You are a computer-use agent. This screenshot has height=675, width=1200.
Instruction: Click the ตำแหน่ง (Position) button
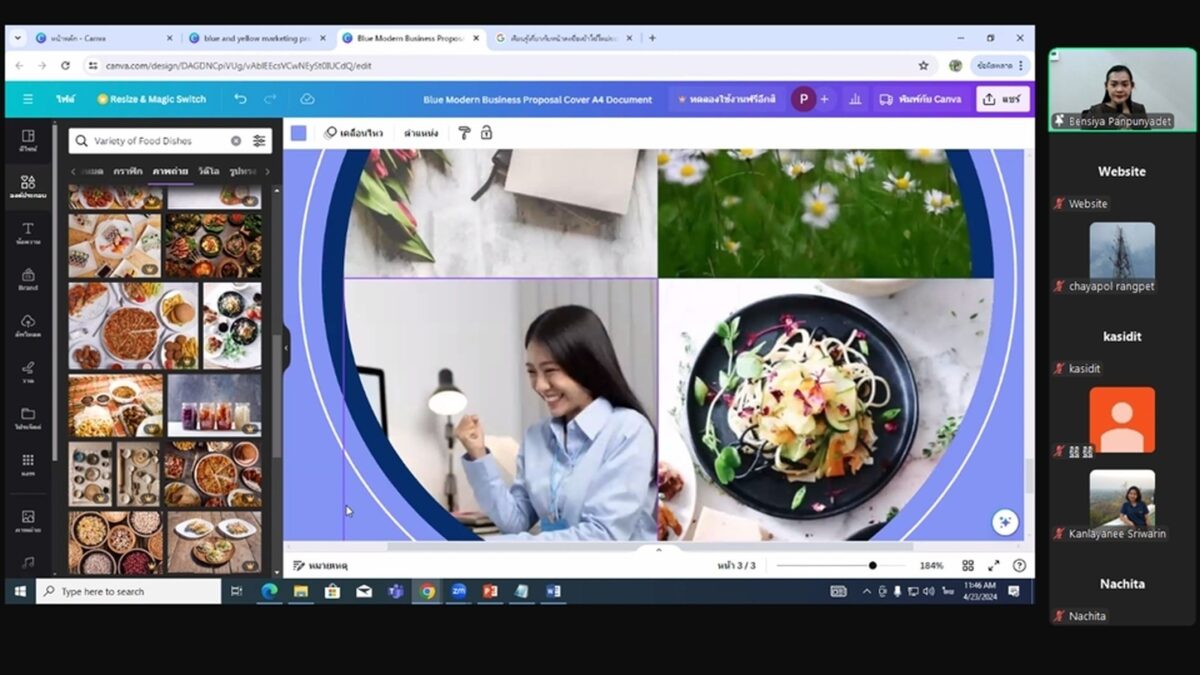421,133
